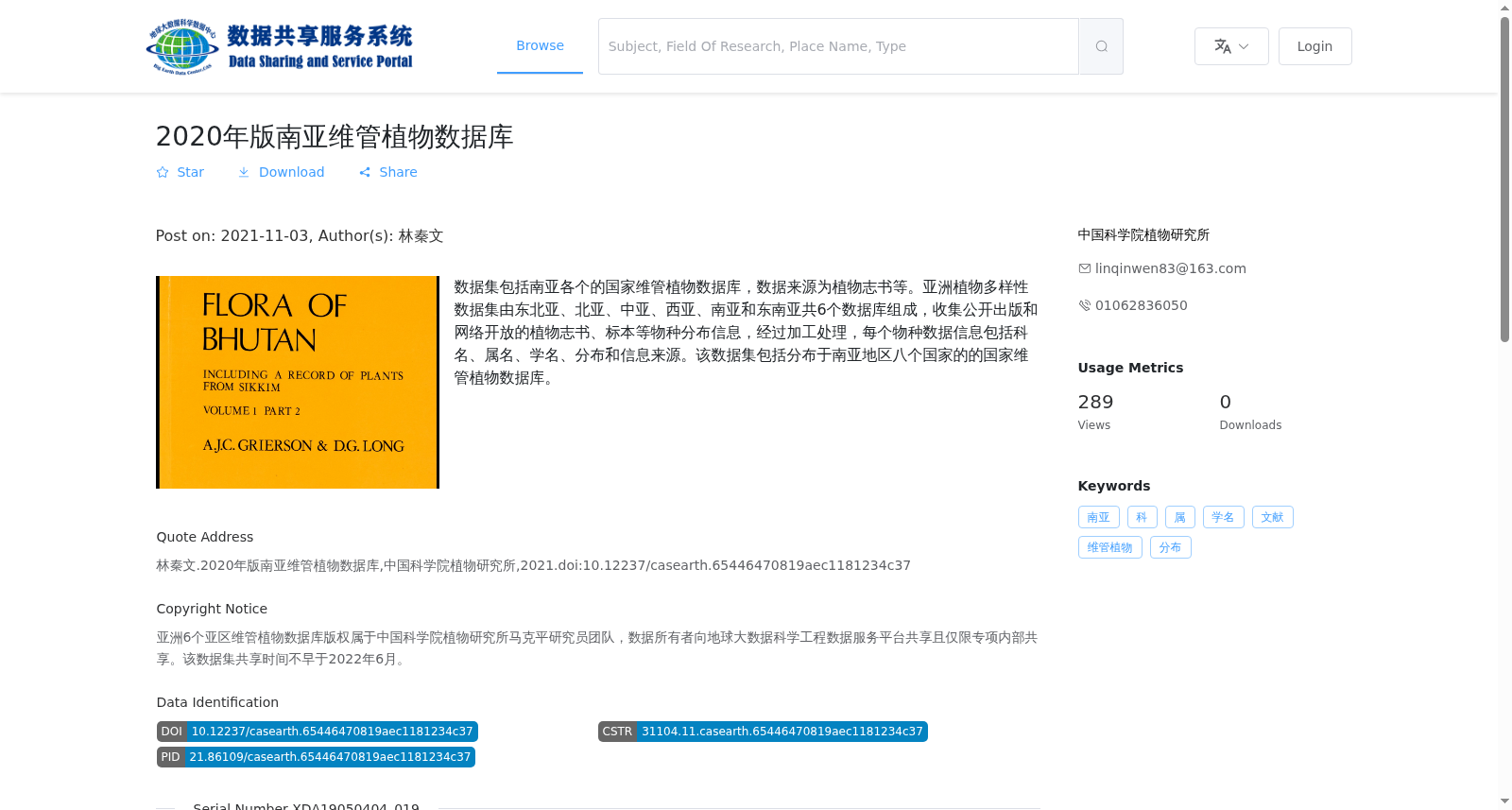This screenshot has height=810, width=1512.
Task: Click the page vertical scrollbar thumb
Action: point(1504,180)
